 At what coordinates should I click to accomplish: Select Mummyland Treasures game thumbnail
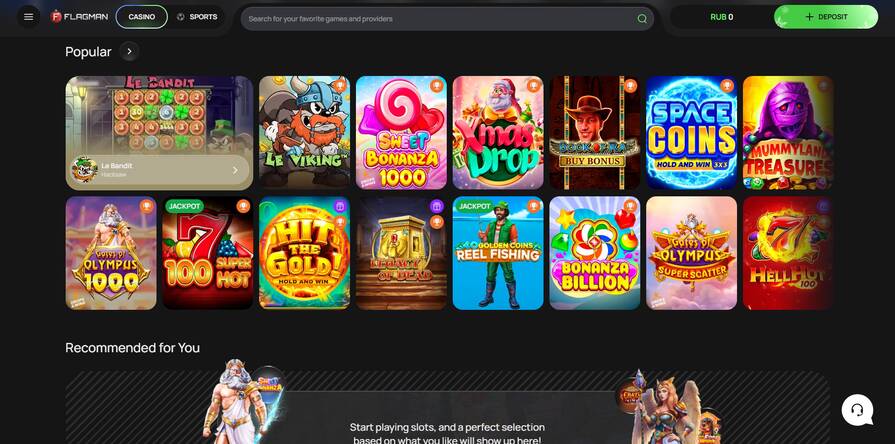pos(788,132)
